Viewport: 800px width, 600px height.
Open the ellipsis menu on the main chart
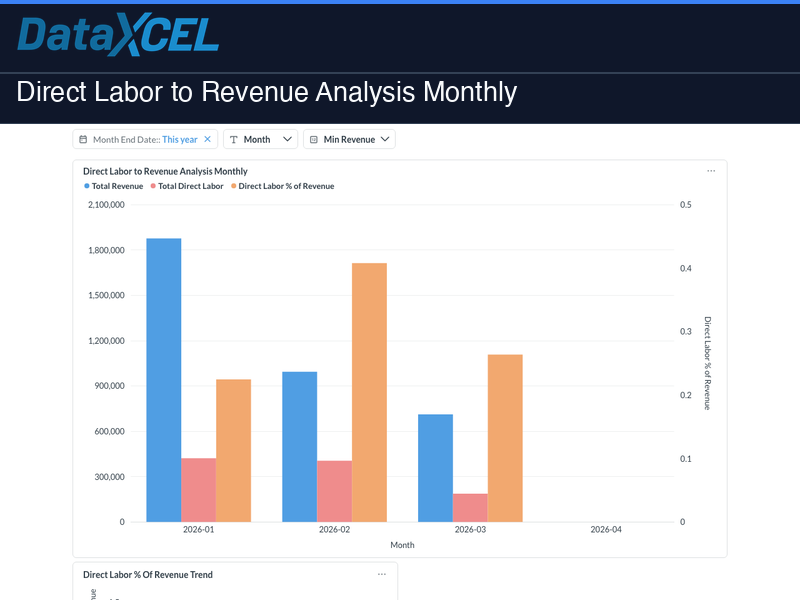coord(711,170)
